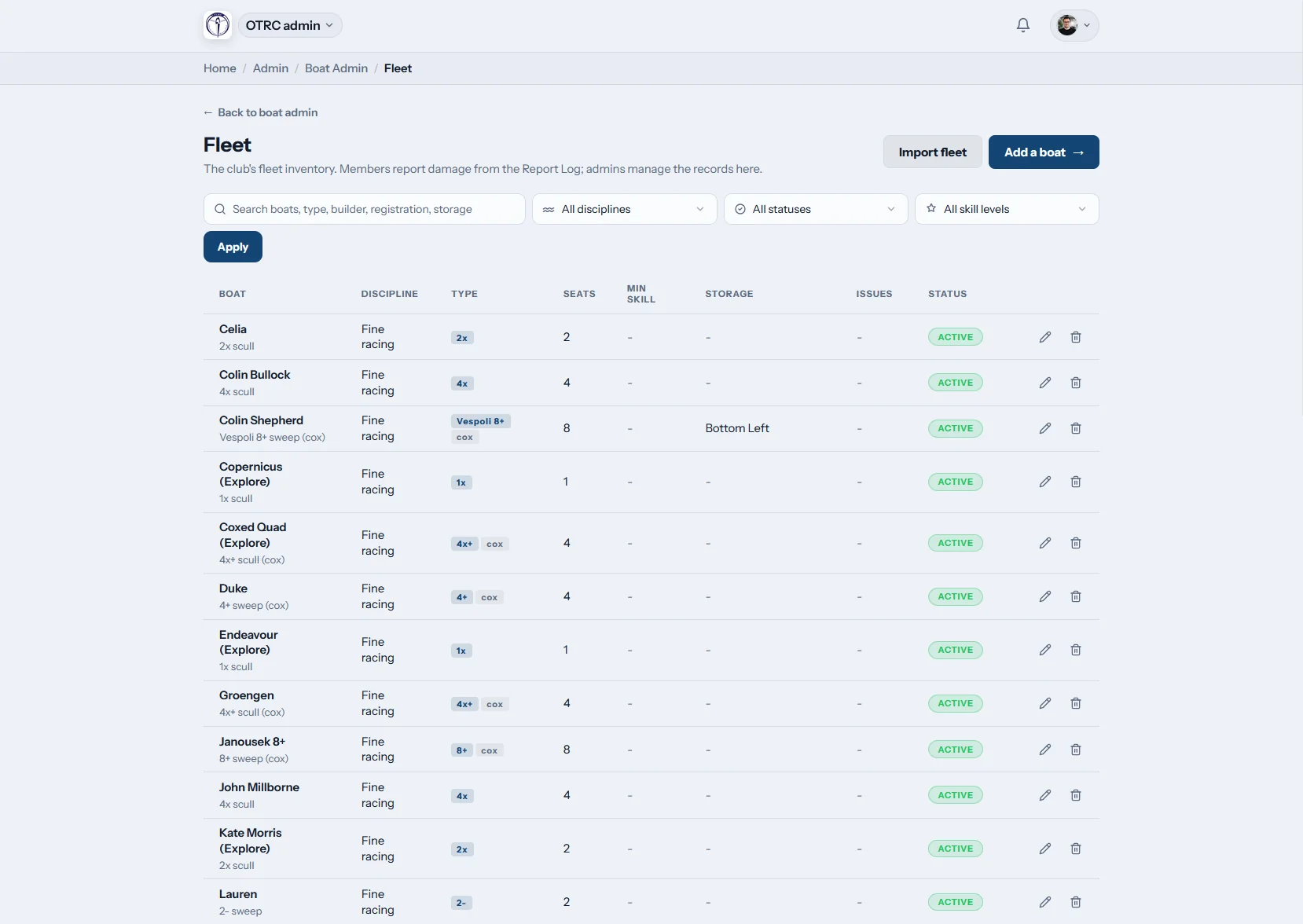Delete the Celia boat
The image size is (1303, 924).
tap(1075, 337)
